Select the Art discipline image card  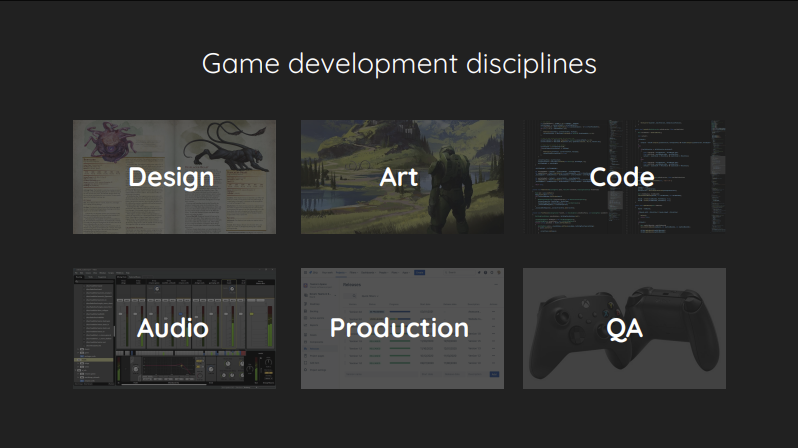[x=402, y=177]
